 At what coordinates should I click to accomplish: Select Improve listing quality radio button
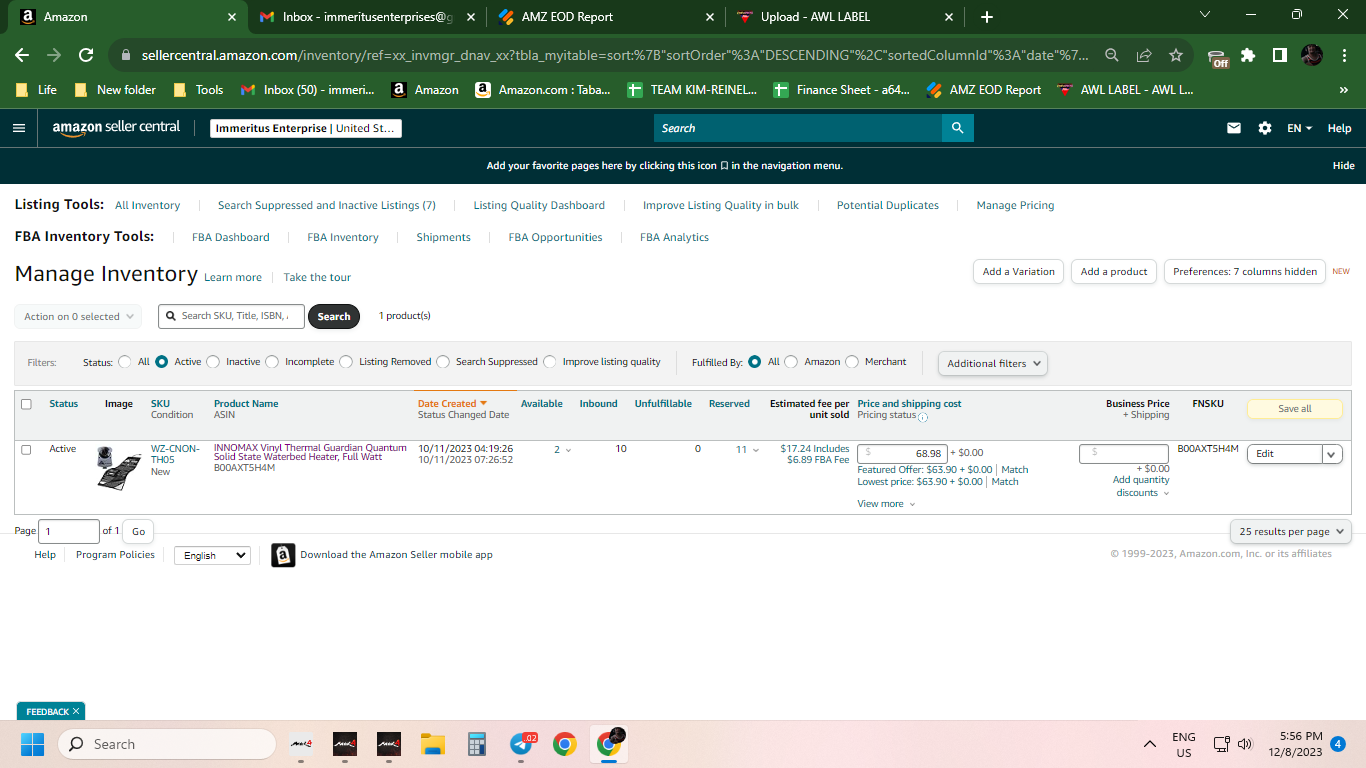[x=550, y=362]
